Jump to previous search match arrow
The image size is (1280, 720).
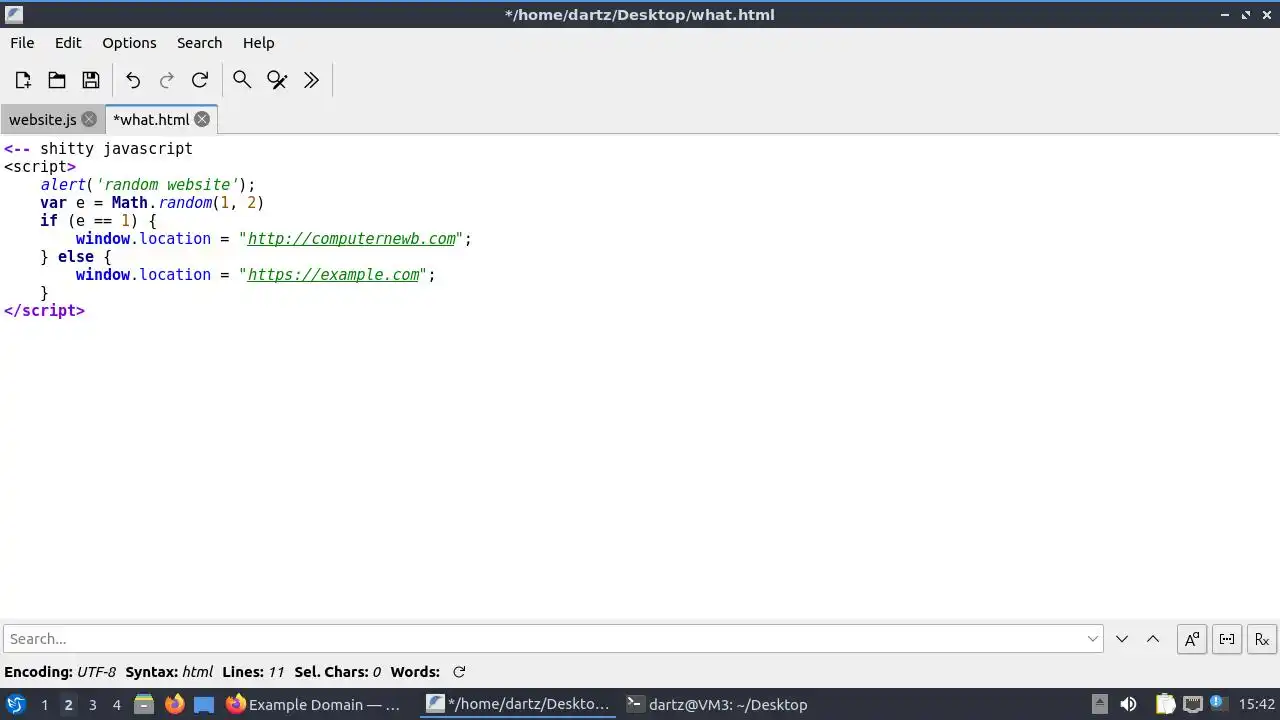click(1153, 639)
